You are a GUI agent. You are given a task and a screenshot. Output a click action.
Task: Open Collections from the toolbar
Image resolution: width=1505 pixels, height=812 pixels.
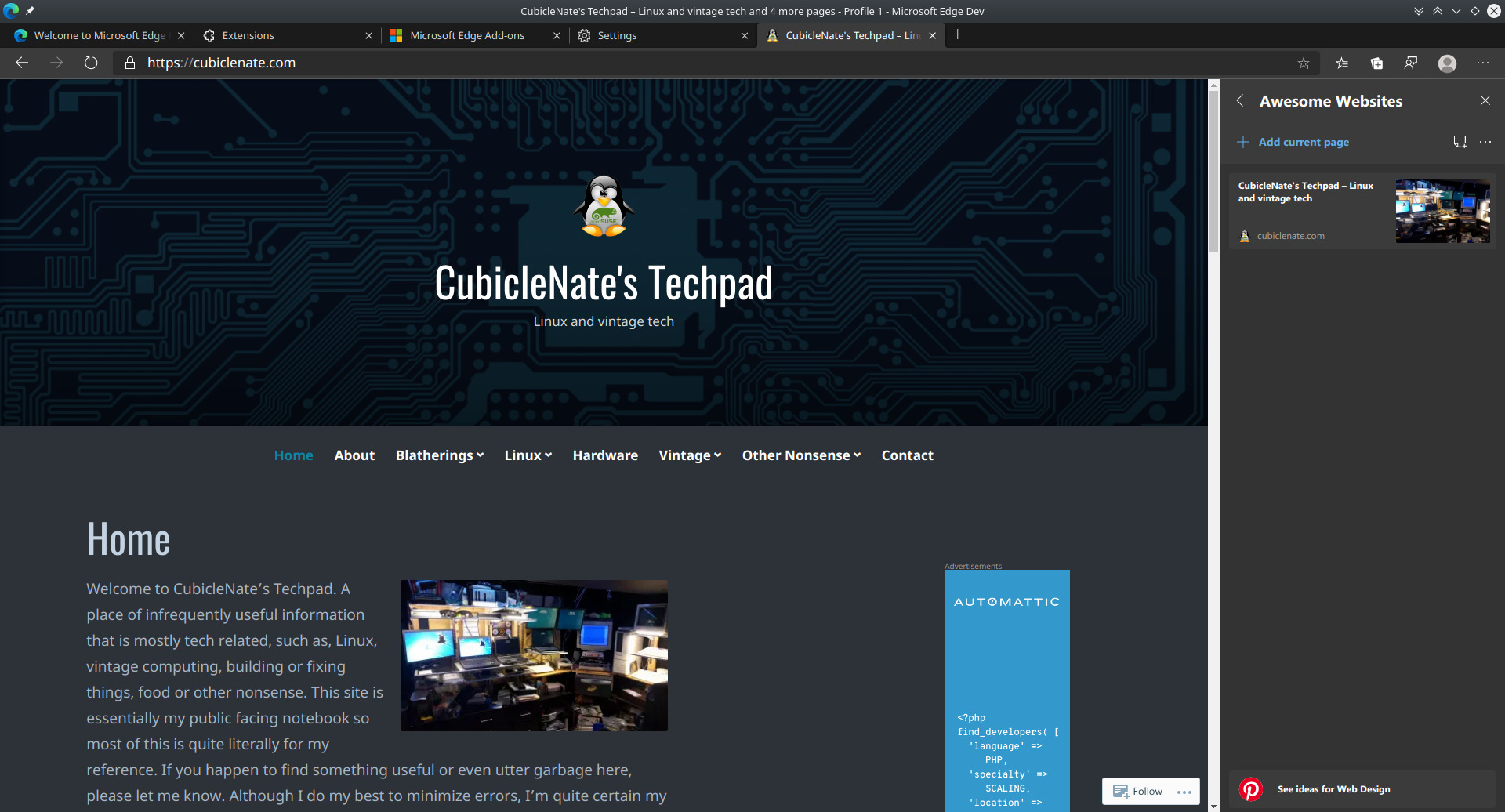coord(1376,63)
